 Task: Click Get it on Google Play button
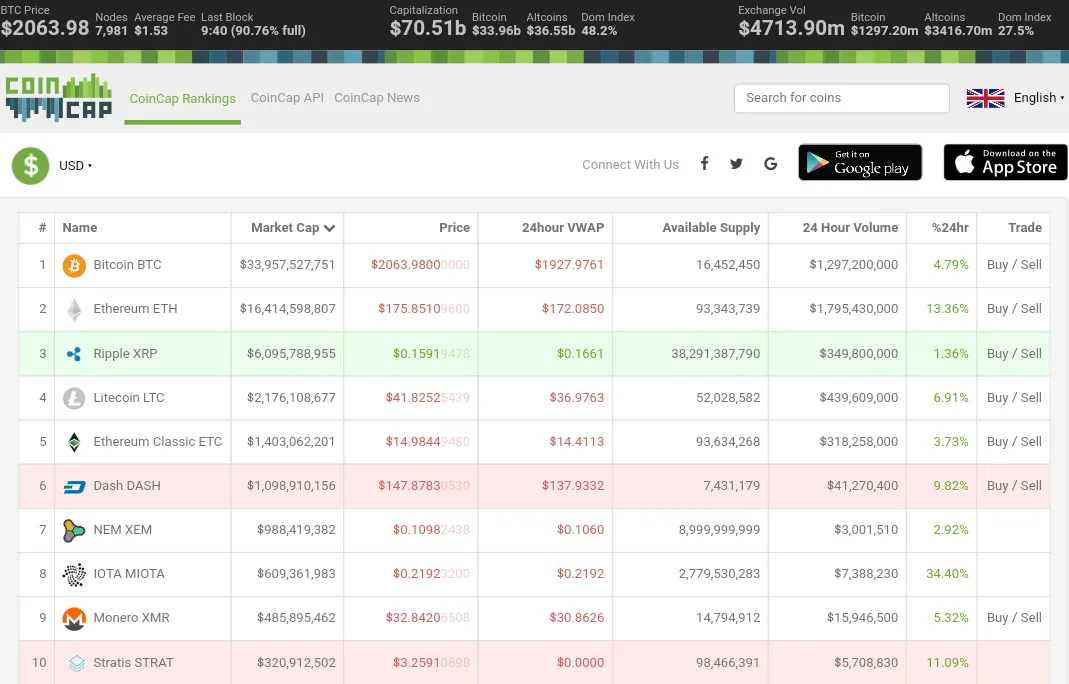click(x=860, y=162)
